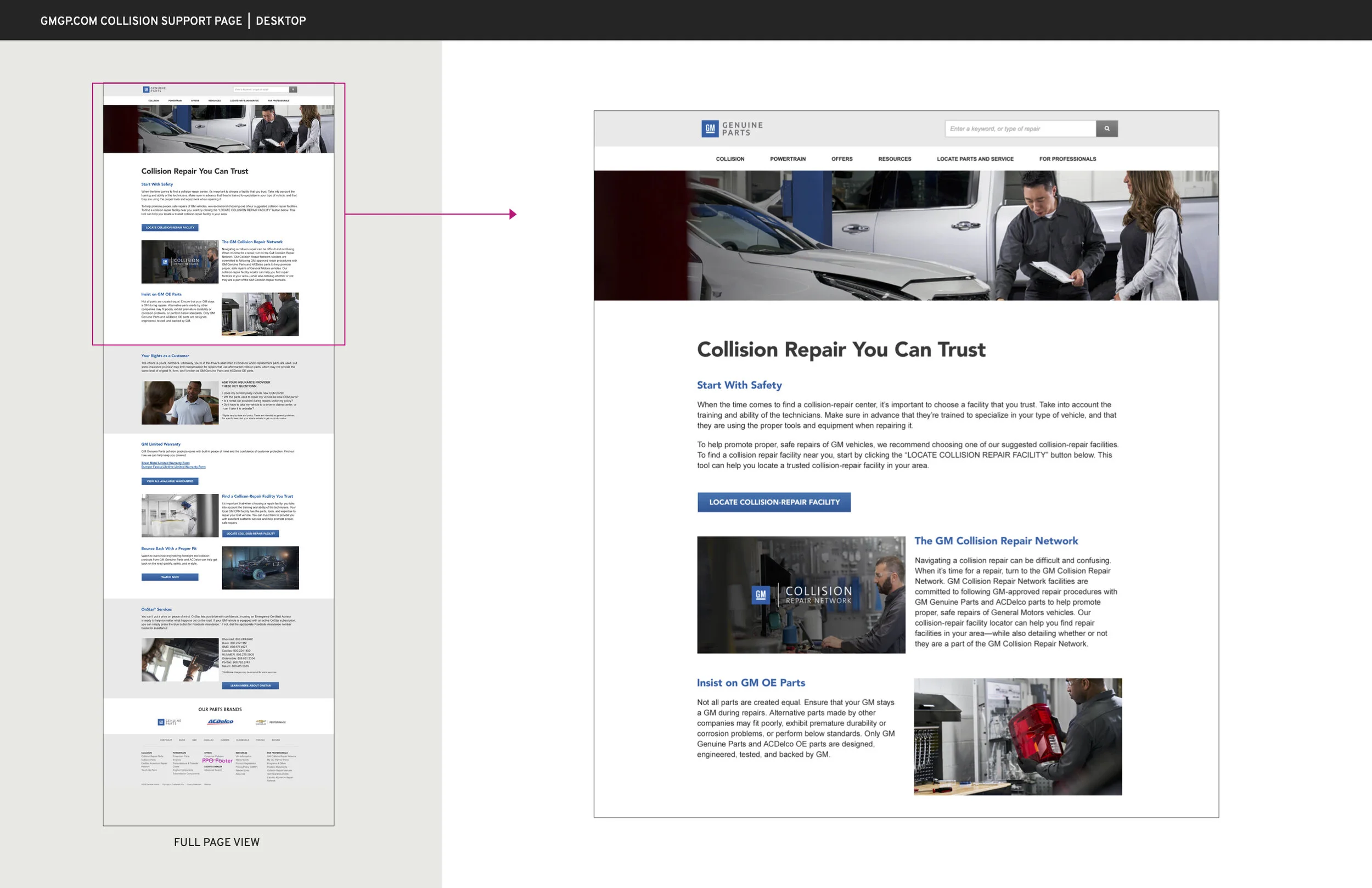
Task: Click the enlarged 'Collision Repair You Can Trust' heading
Action: pos(841,350)
